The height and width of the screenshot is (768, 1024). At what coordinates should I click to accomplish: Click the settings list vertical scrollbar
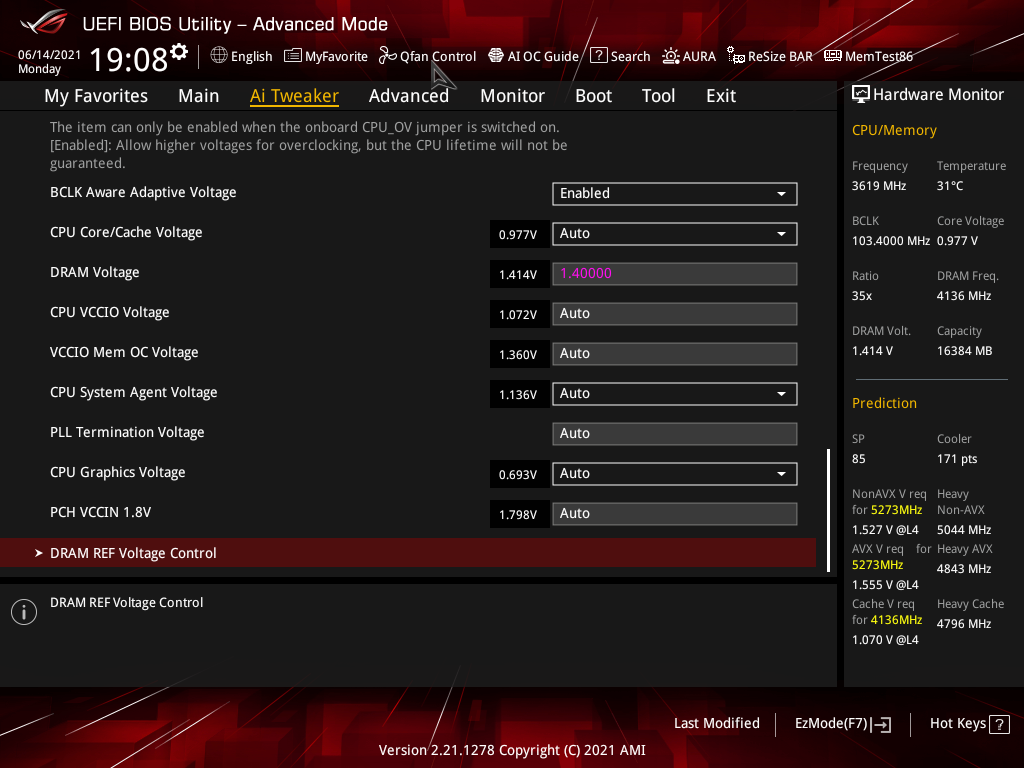click(828, 510)
